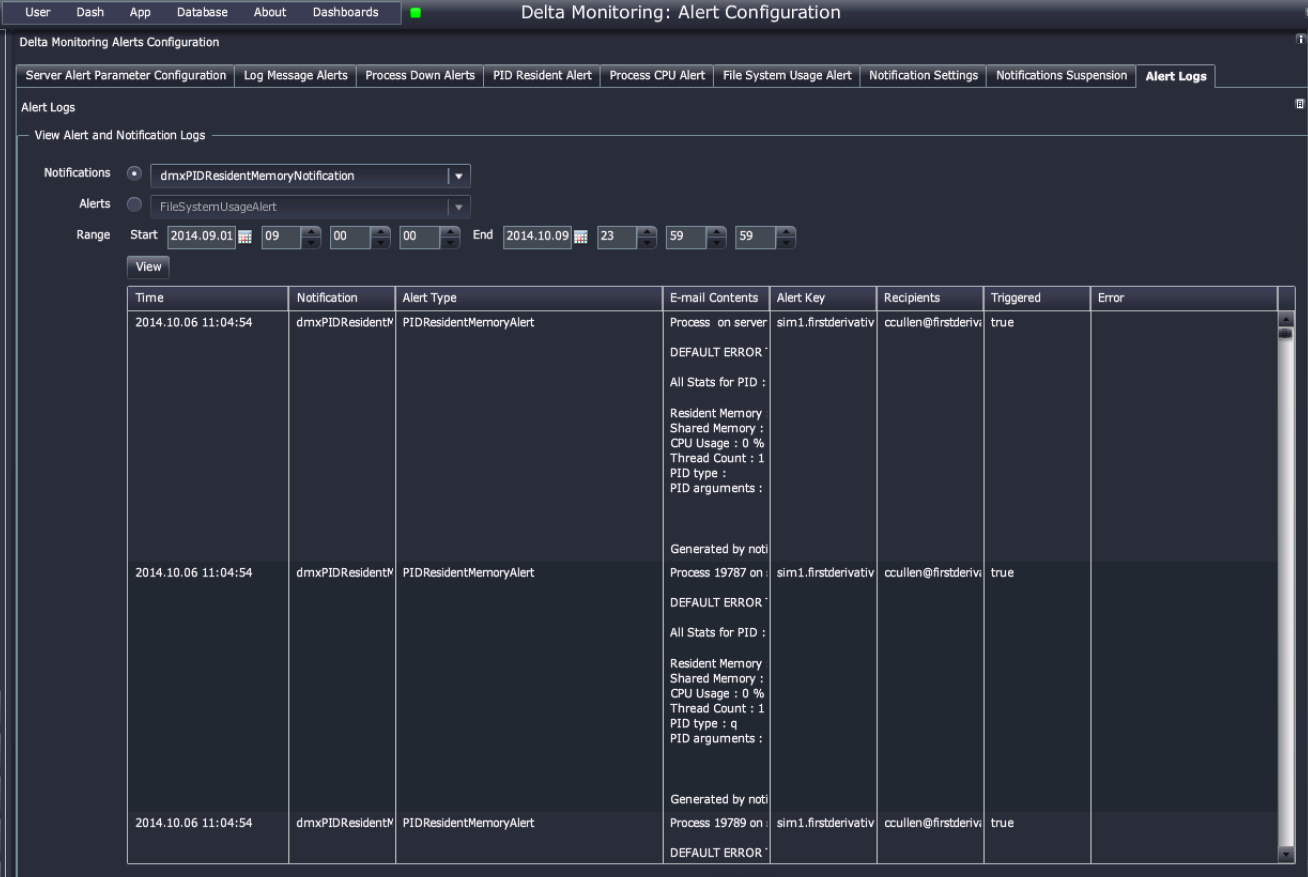Sort by the Alert Type column header
This screenshot has width=1308, height=877.
pyautogui.click(x=529, y=298)
